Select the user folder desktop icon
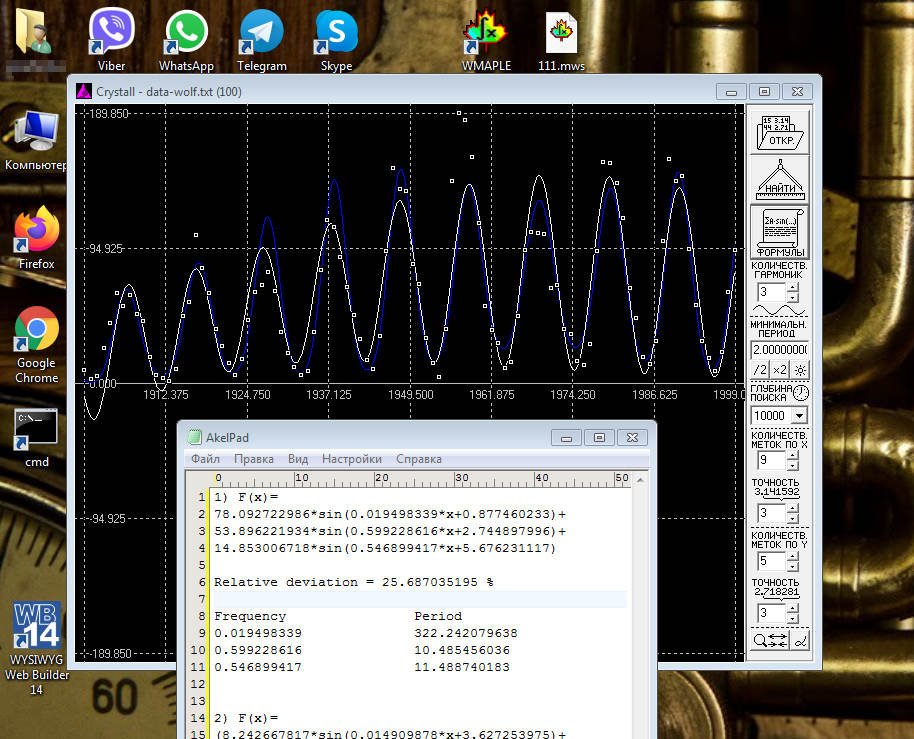The width and height of the screenshot is (914, 739). 34,39
